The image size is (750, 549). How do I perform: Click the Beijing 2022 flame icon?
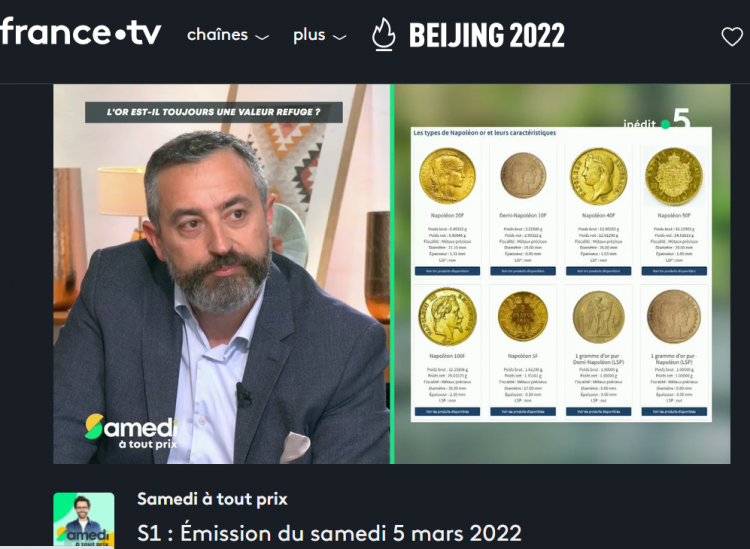(384, 34)
